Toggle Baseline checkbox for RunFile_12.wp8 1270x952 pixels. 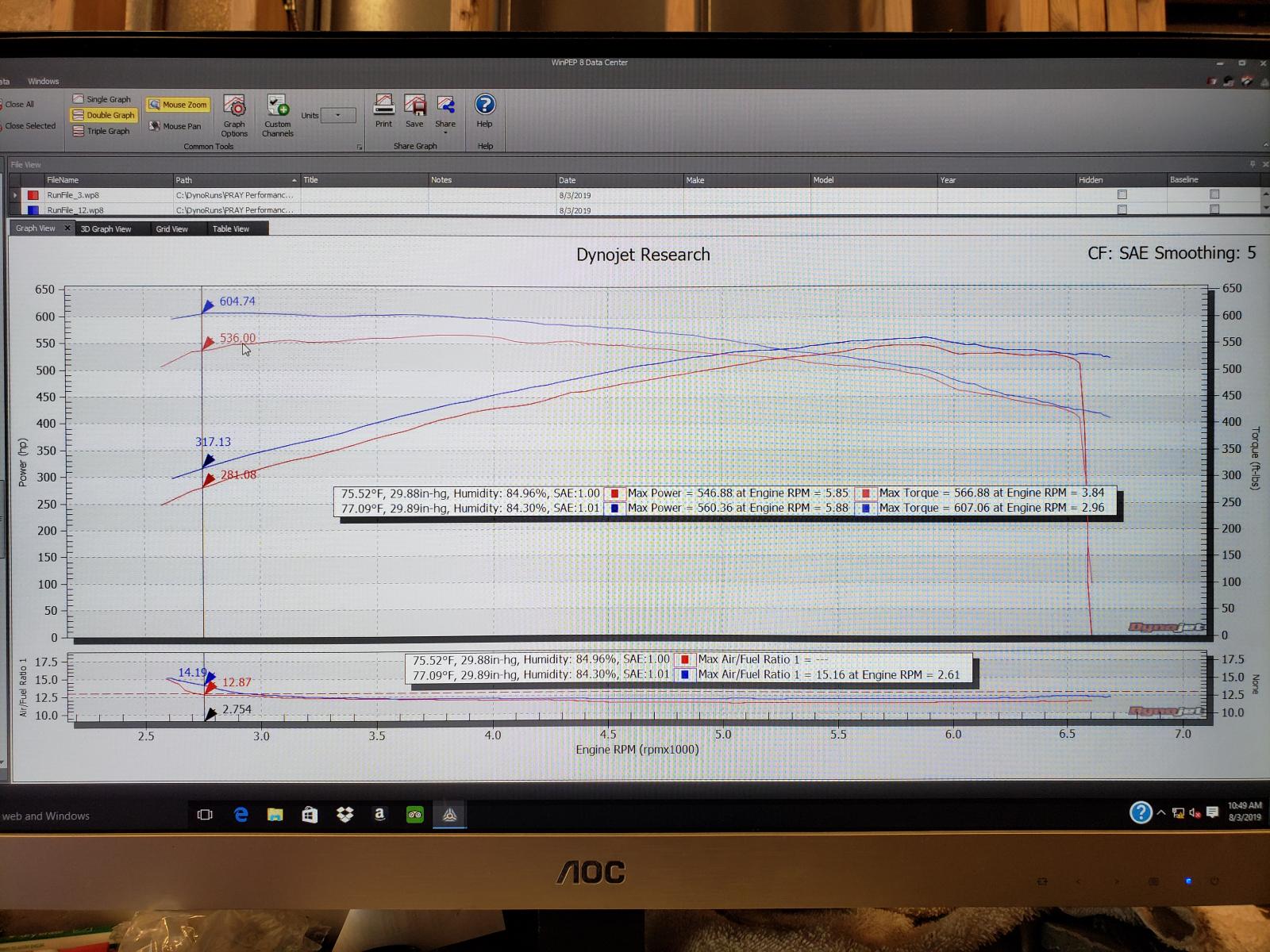(x=1214, y=209)
